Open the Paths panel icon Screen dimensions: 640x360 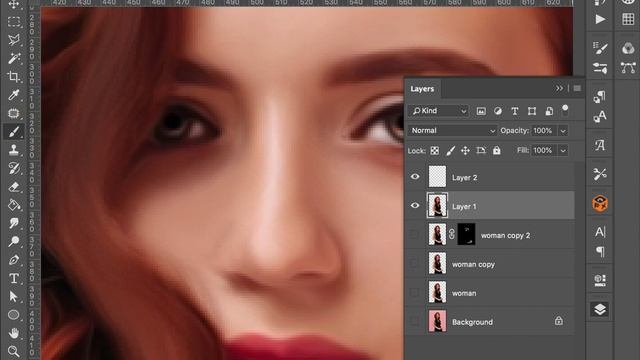click(x=628, y=67)
